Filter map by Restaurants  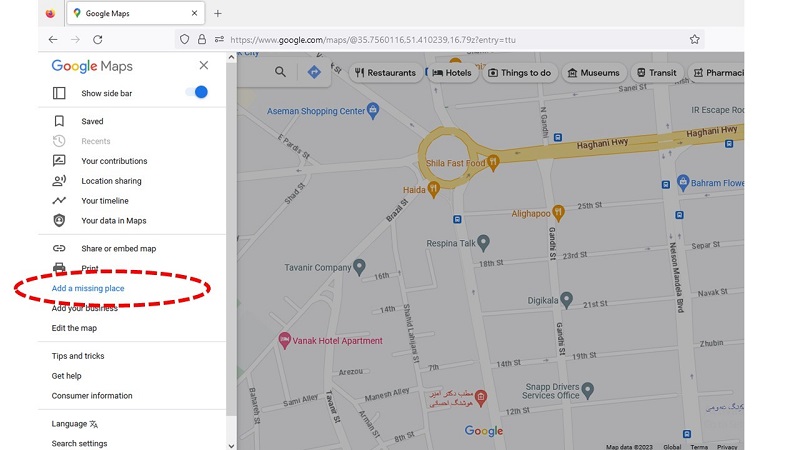coord(386,73)
